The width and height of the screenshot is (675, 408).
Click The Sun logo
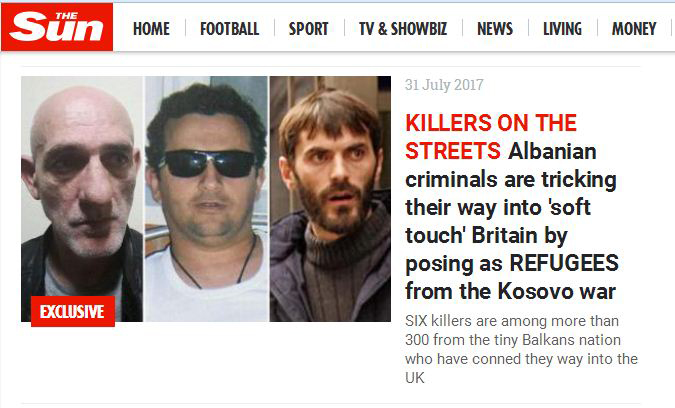[57, 27]
